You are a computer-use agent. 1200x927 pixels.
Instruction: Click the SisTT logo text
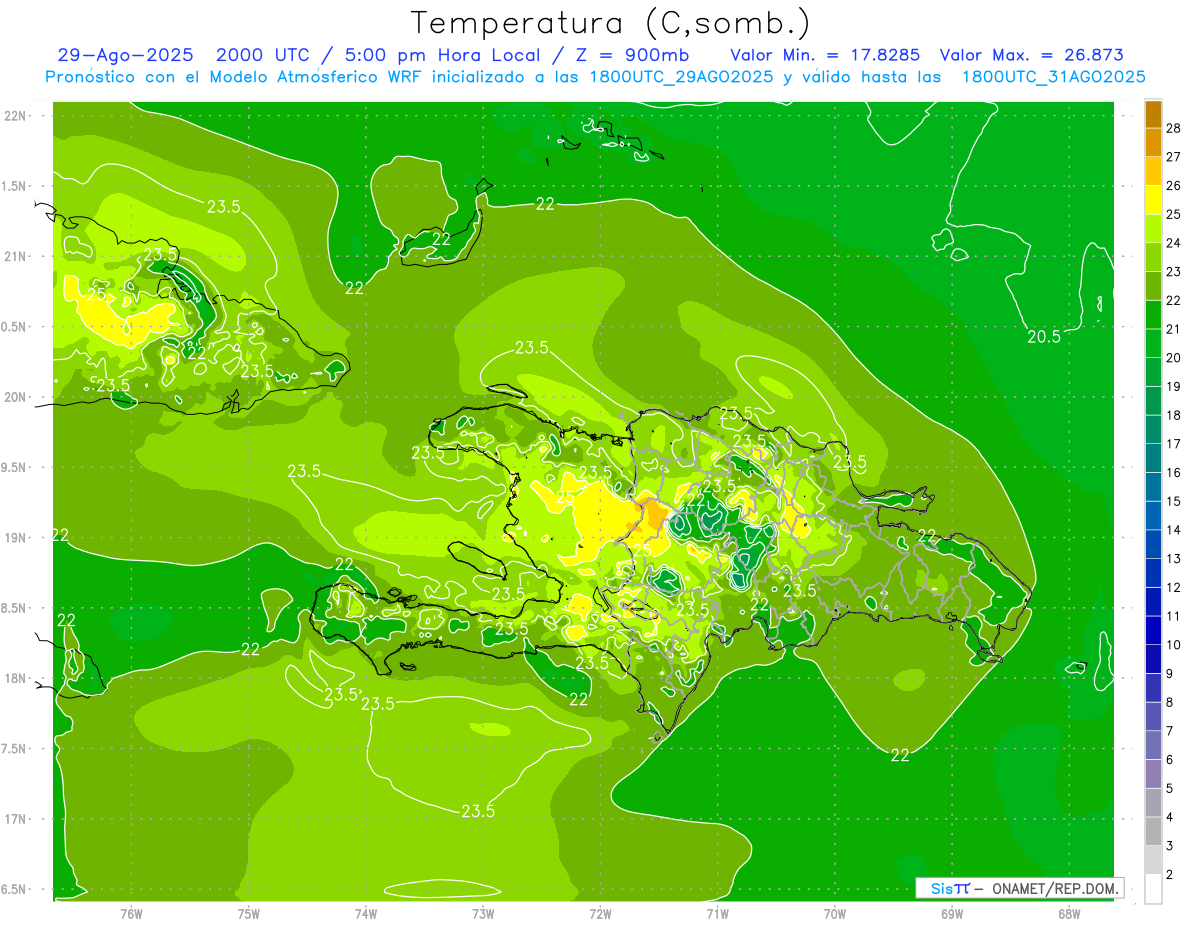[950, 888]
